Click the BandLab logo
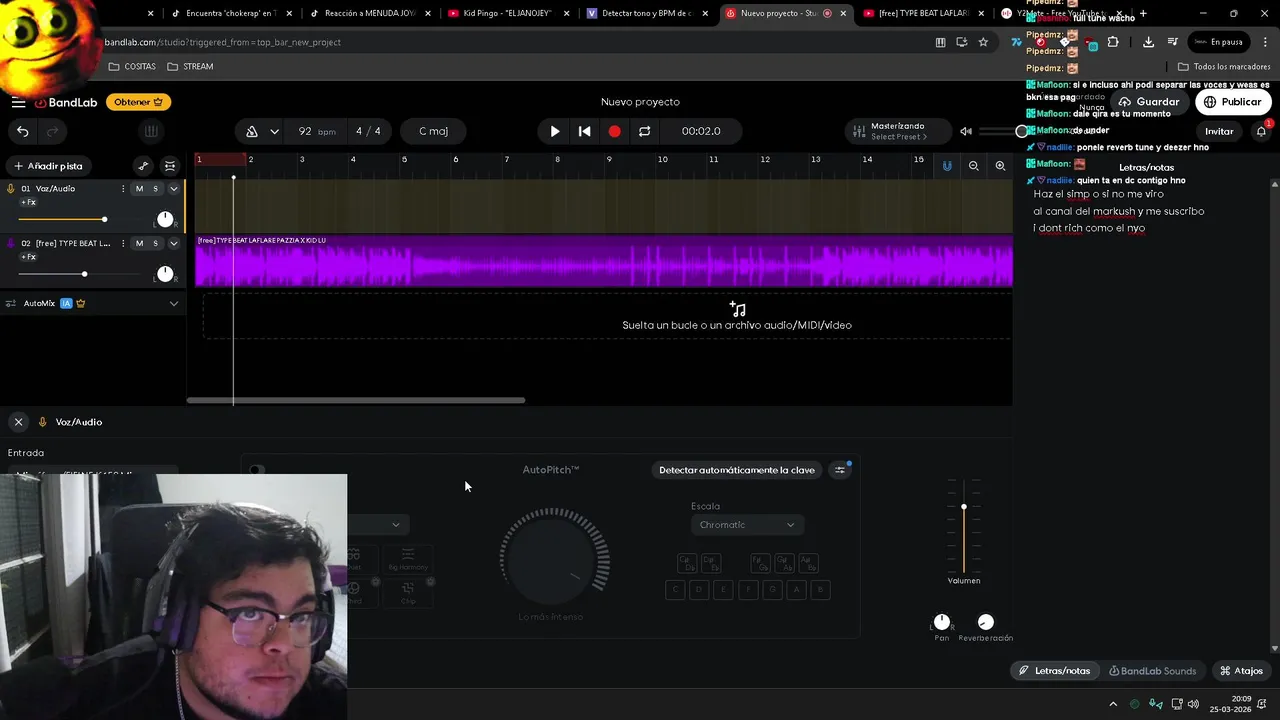This screenshot has height=720, width=1280. point(66,102)
